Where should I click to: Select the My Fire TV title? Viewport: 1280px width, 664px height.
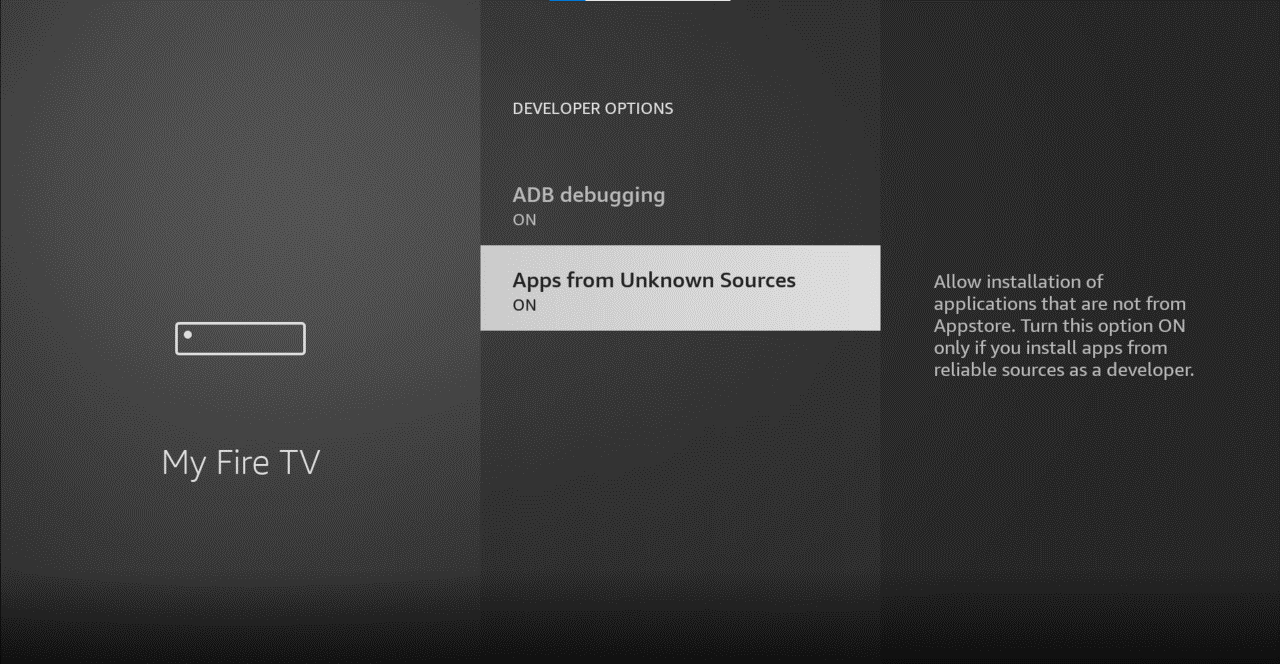pyautogui.click(x=240, y=462)
